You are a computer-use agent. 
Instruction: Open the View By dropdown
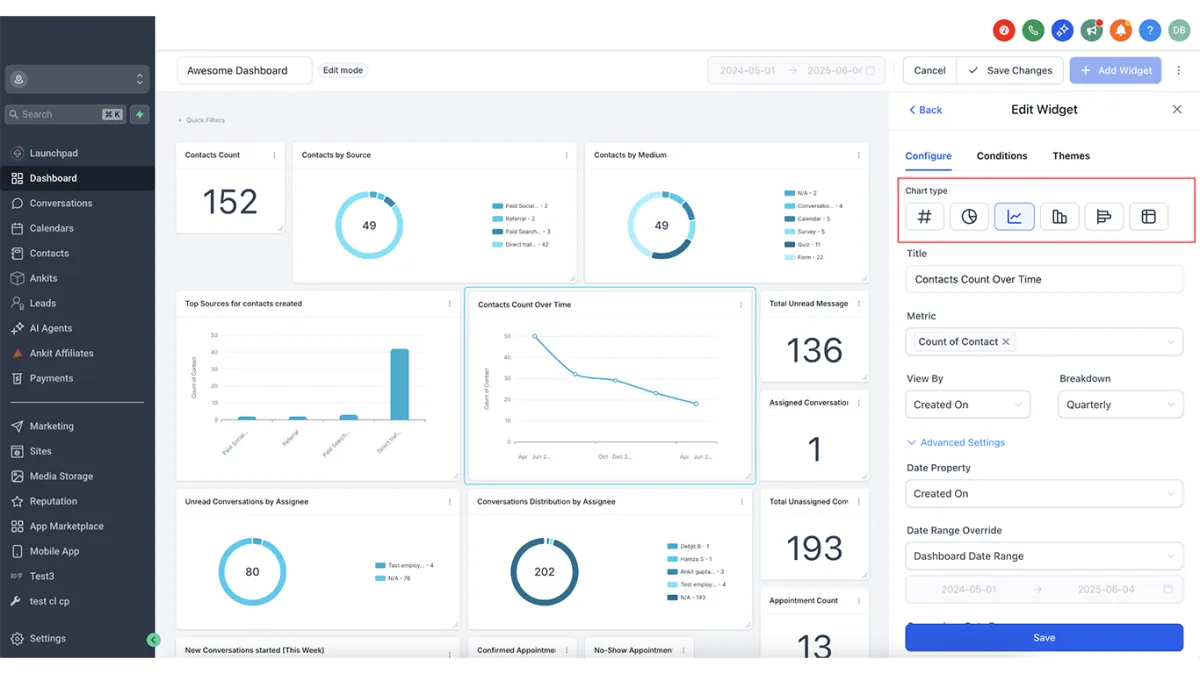point(967,404)
